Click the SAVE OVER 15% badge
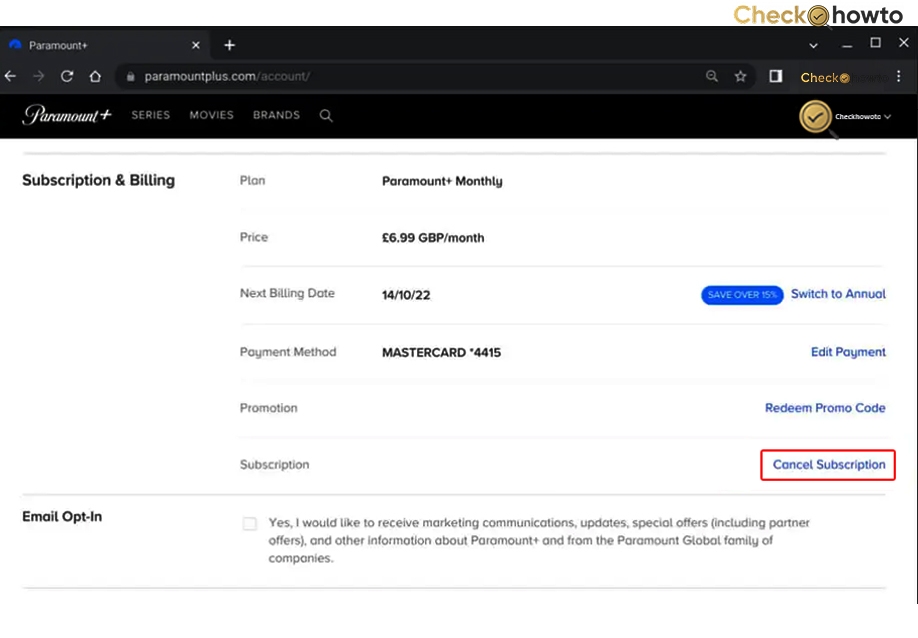 point(742,295)
